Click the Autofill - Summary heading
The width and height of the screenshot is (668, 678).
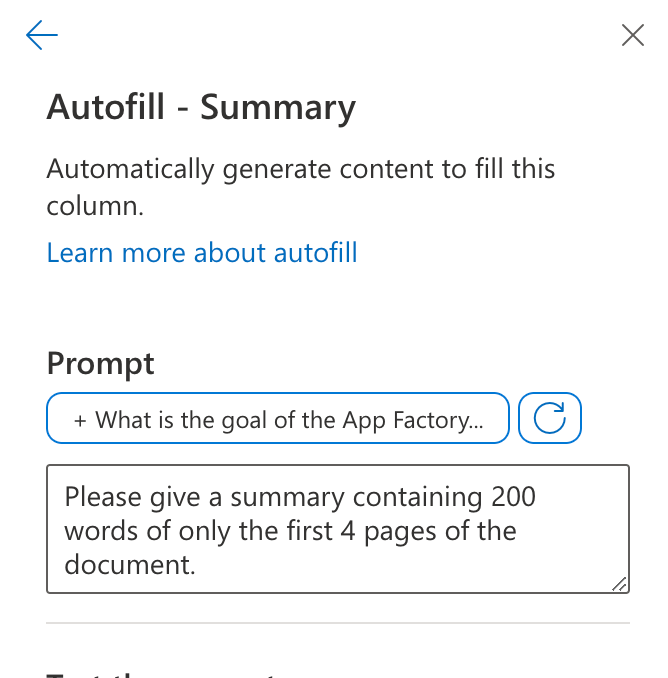pos(201,108)
